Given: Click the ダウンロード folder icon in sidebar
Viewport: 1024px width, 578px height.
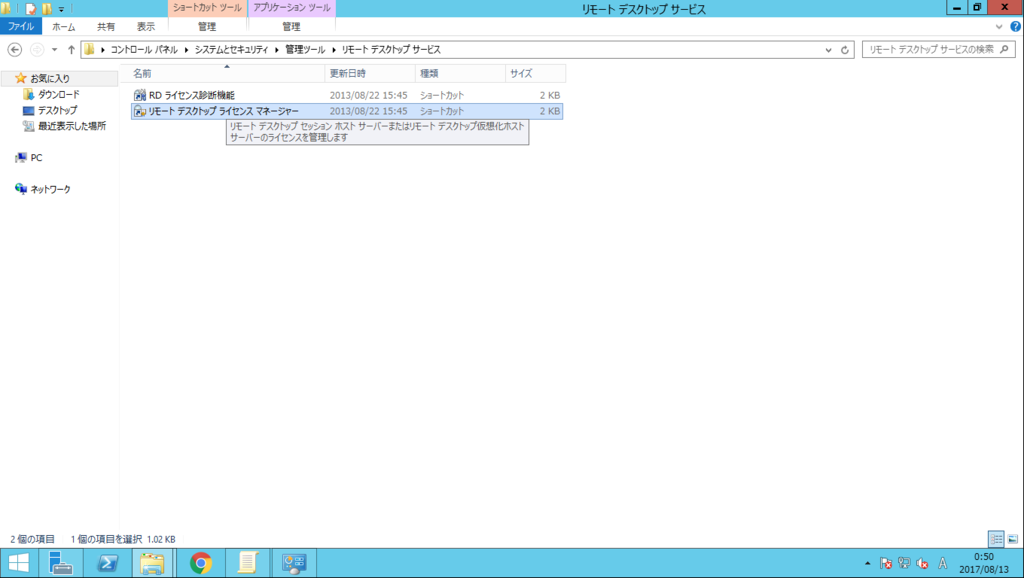Looking at the screenshot, I should pyautogui.click(x=28, y=95).
